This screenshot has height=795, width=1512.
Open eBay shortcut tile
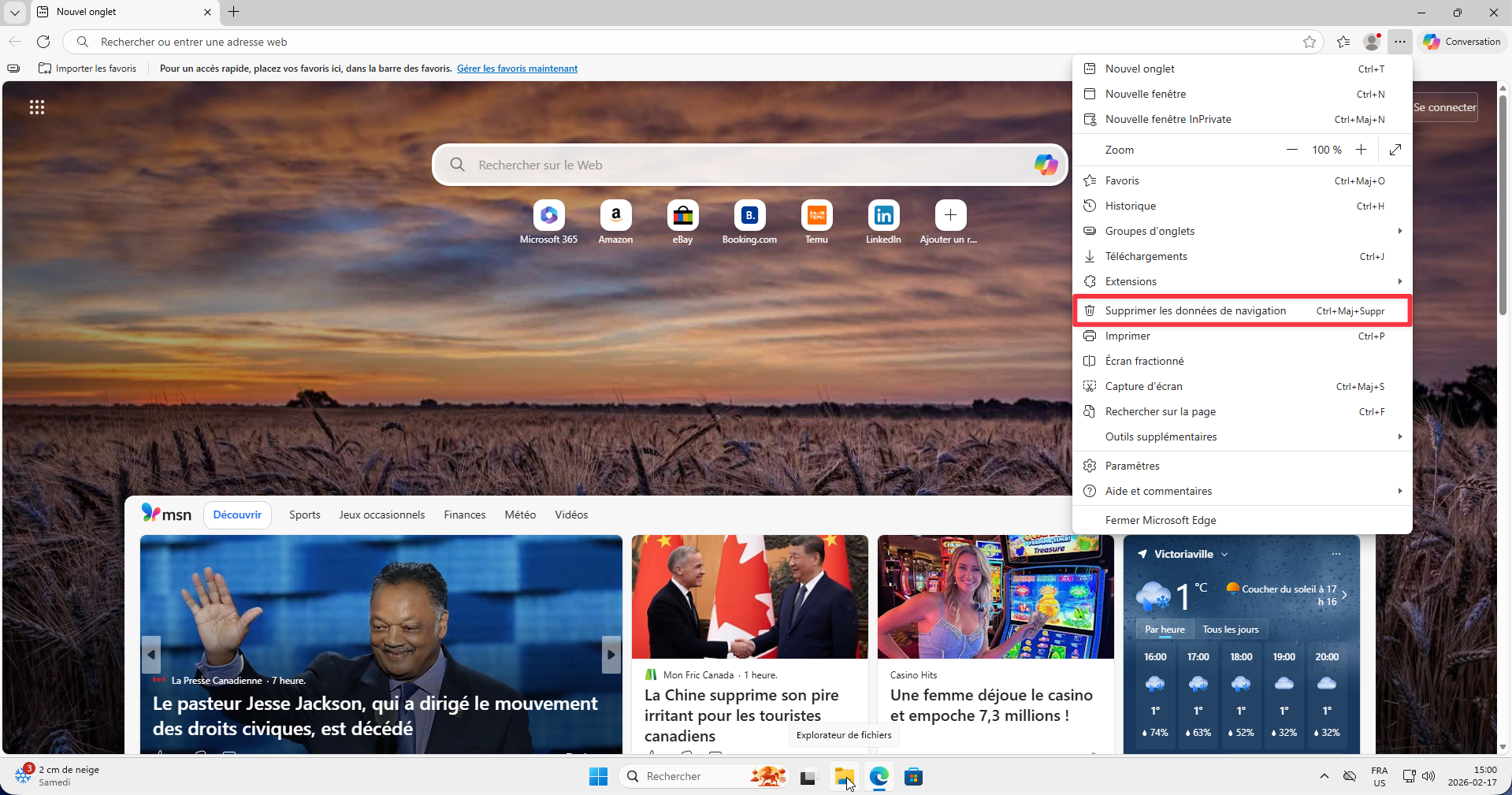(x=682, y=222)
